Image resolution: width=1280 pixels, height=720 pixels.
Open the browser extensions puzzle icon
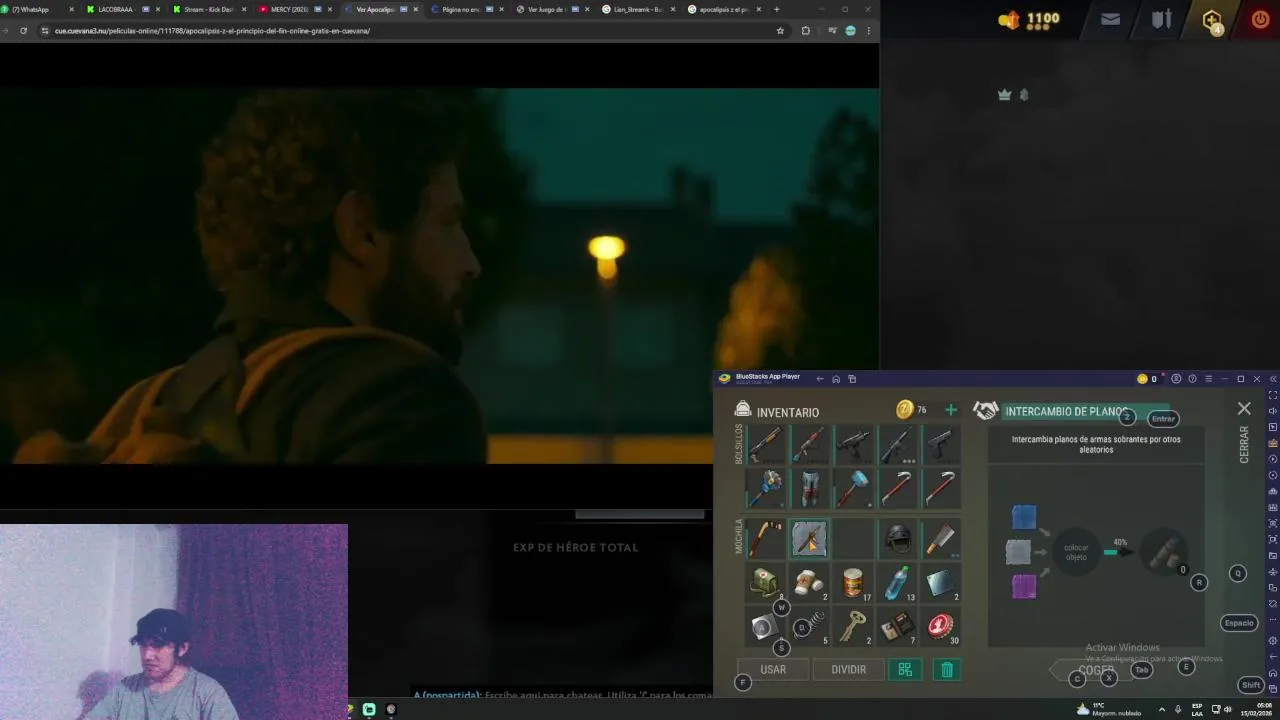click(x=805, y=31)
